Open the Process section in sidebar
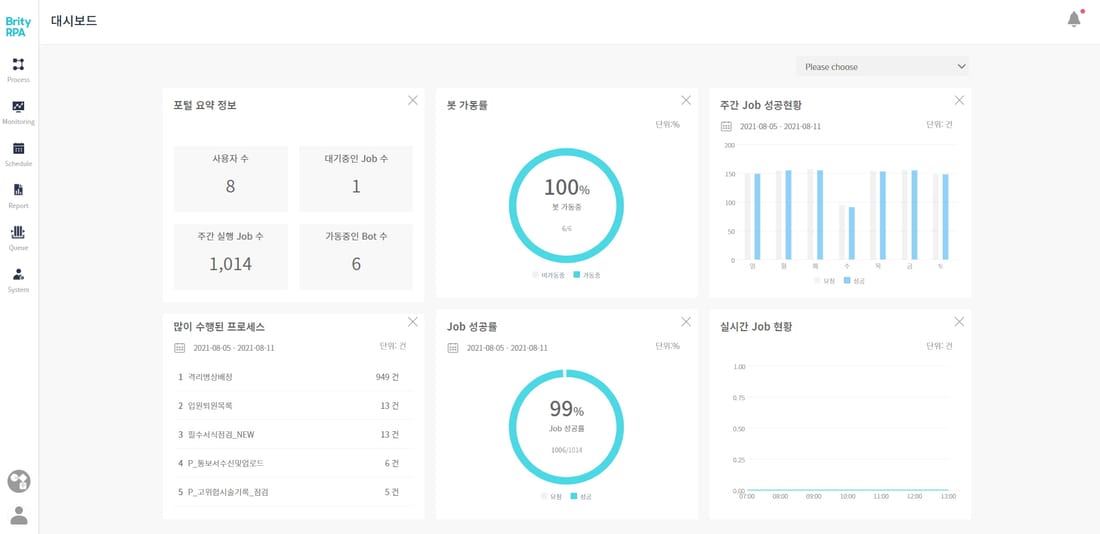 (19, 69)
